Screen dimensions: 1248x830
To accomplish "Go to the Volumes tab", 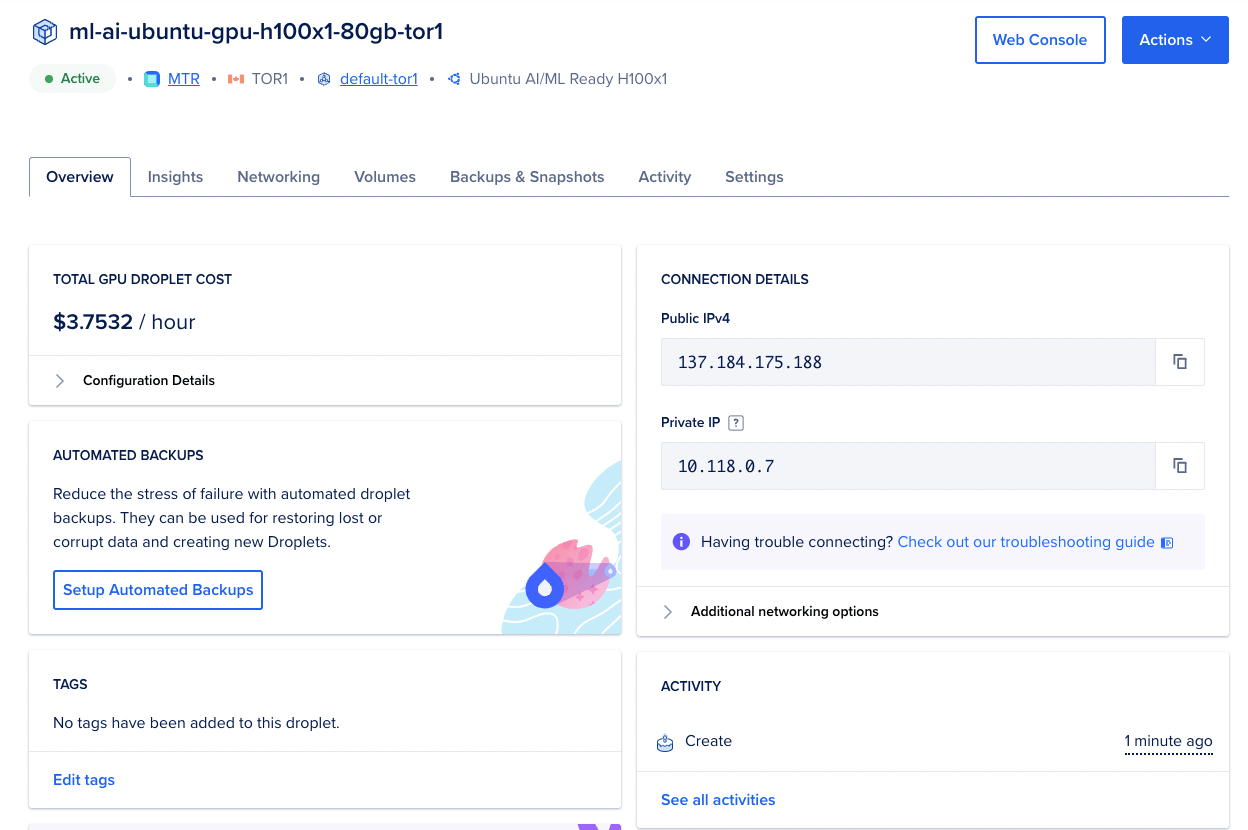I will (x=385, y=177).
